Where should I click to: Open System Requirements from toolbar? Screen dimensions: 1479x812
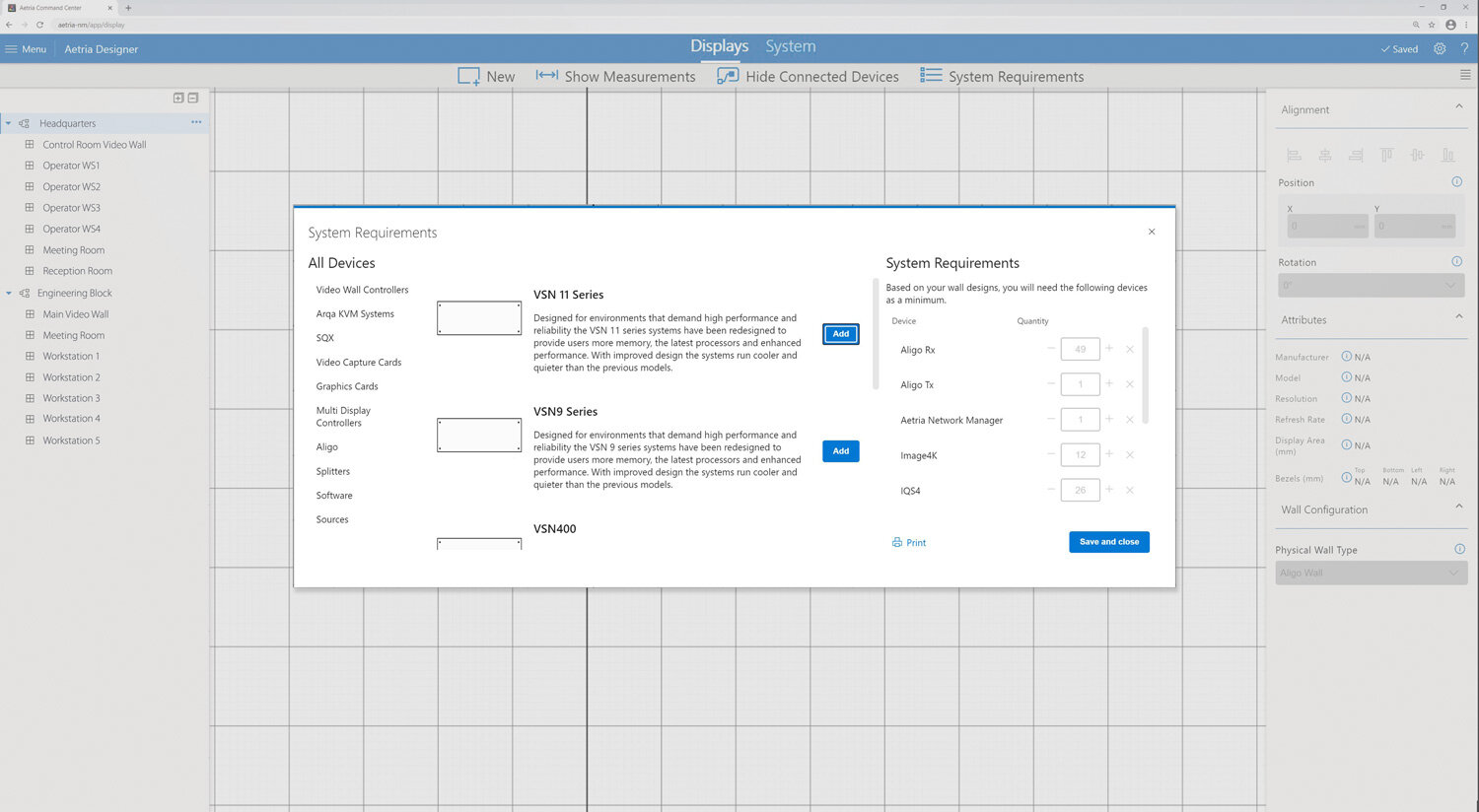(1002, 76)
